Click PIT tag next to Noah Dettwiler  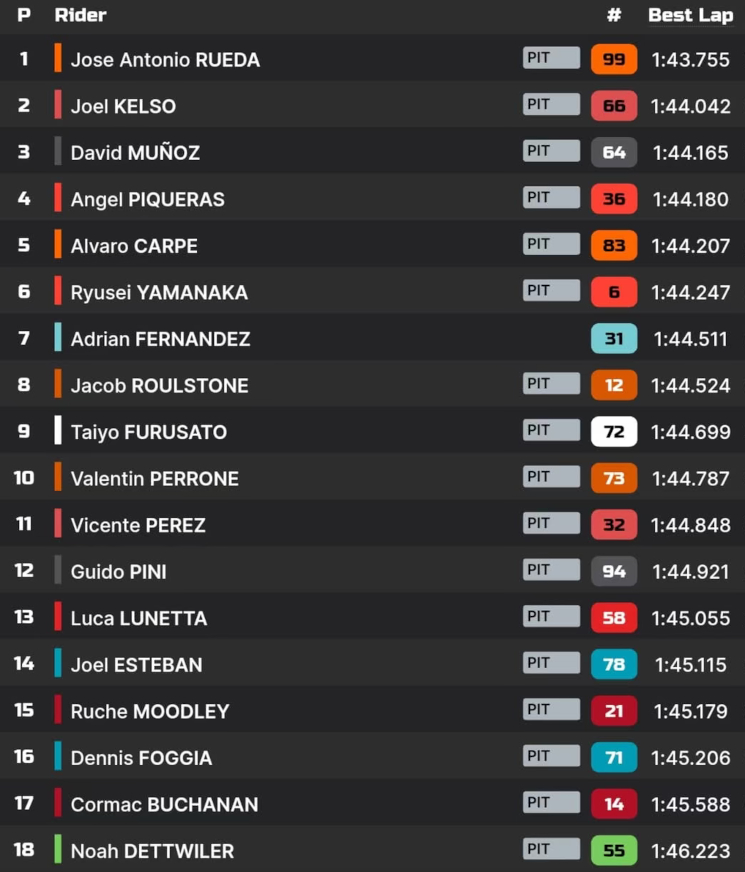click(x=552, y=849)
